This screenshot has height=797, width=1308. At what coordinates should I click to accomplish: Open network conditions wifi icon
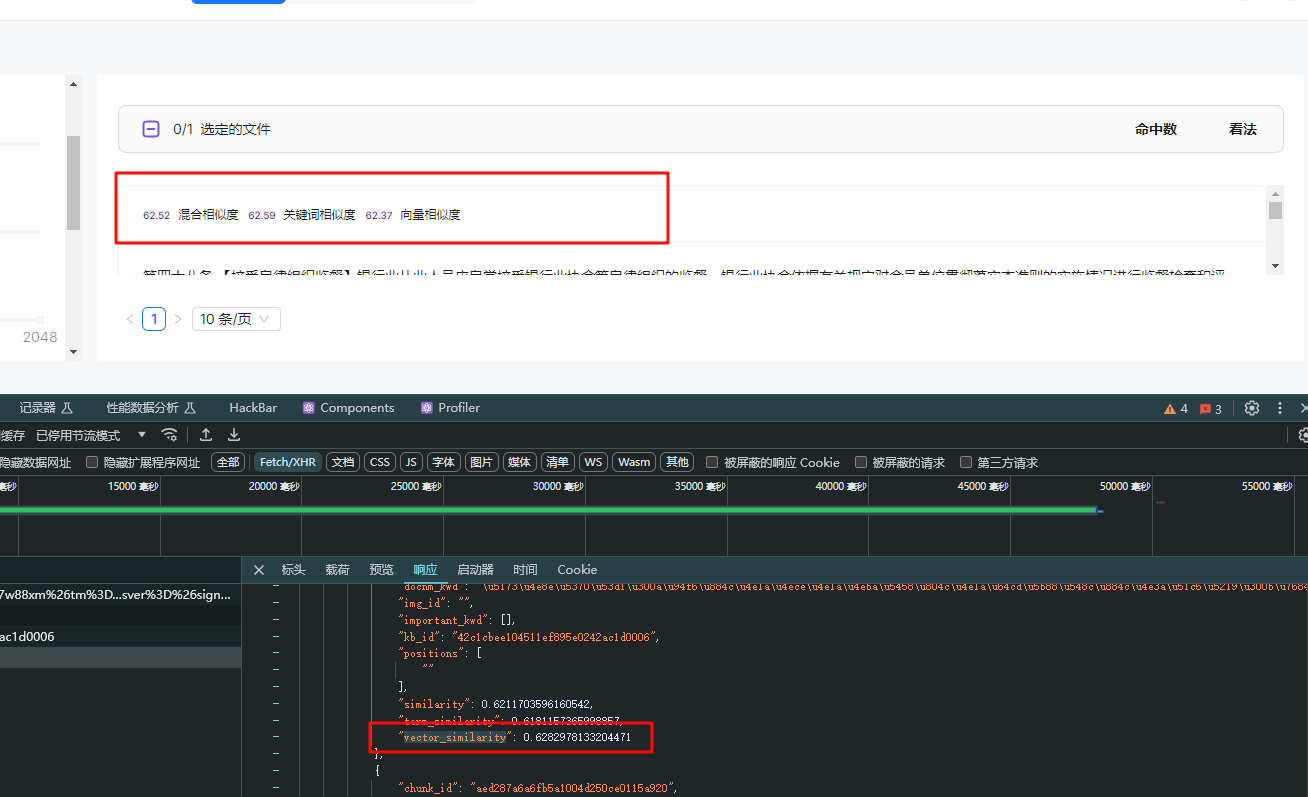coord(170,435)
